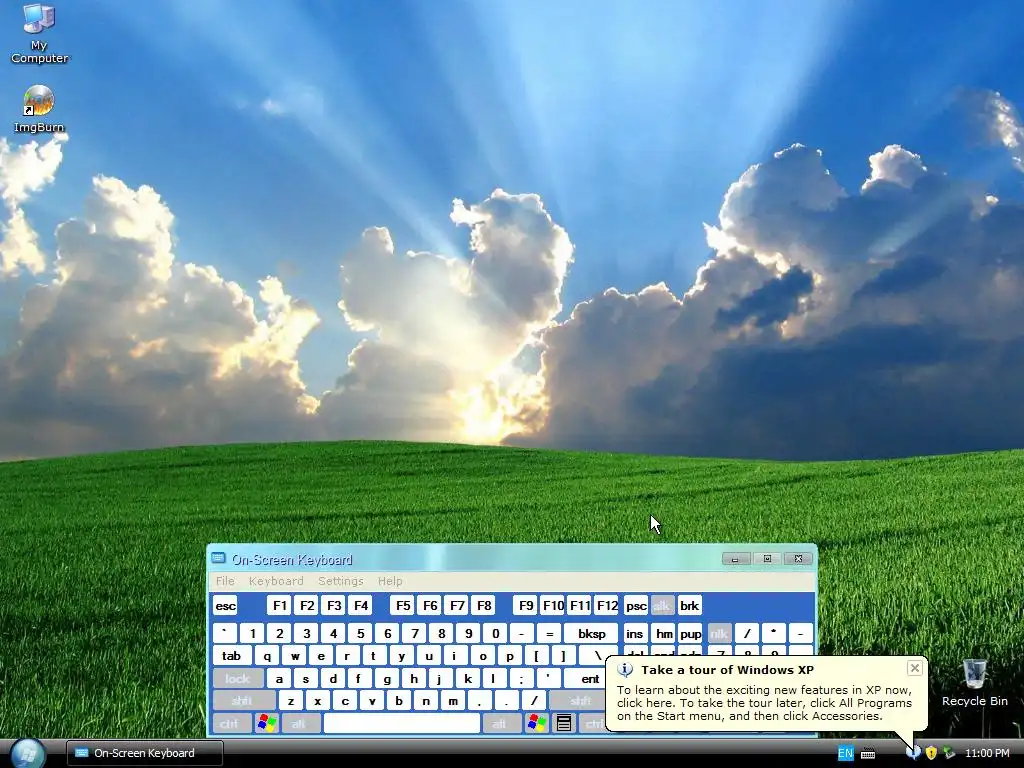Viewport: 1024px width, 768px height.
Task: Click the m key
Action: 453,701
